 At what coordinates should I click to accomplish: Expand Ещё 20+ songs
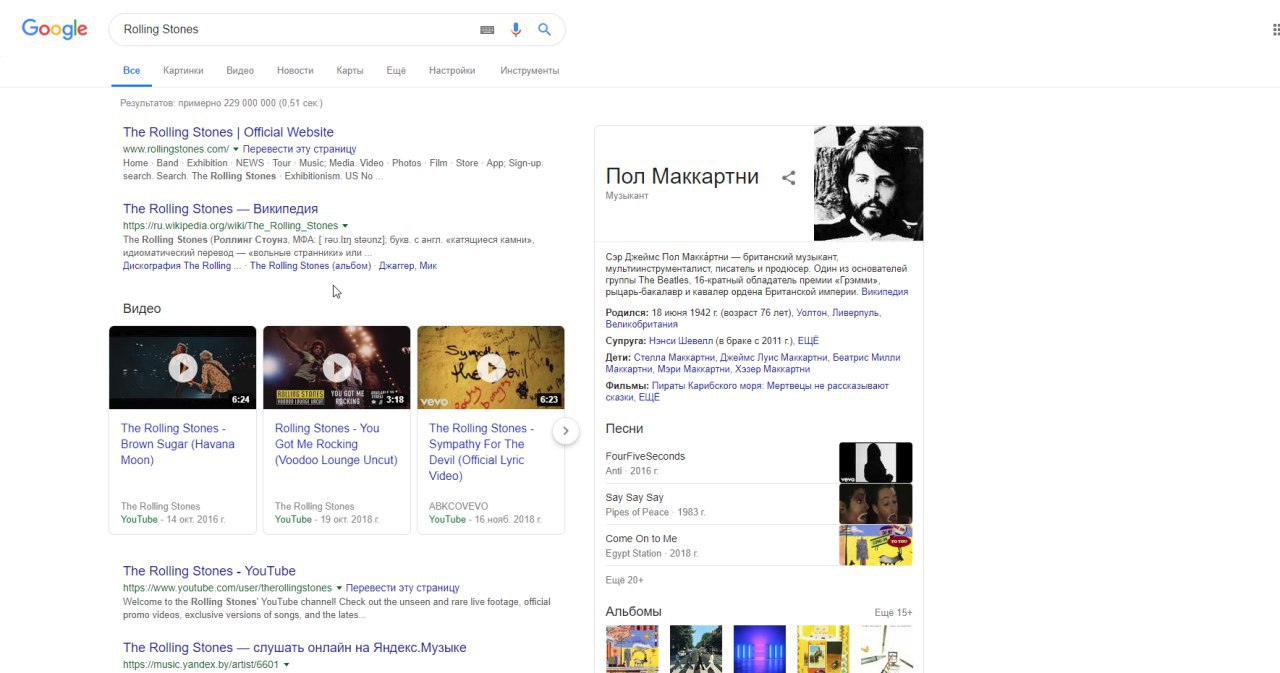624,580
